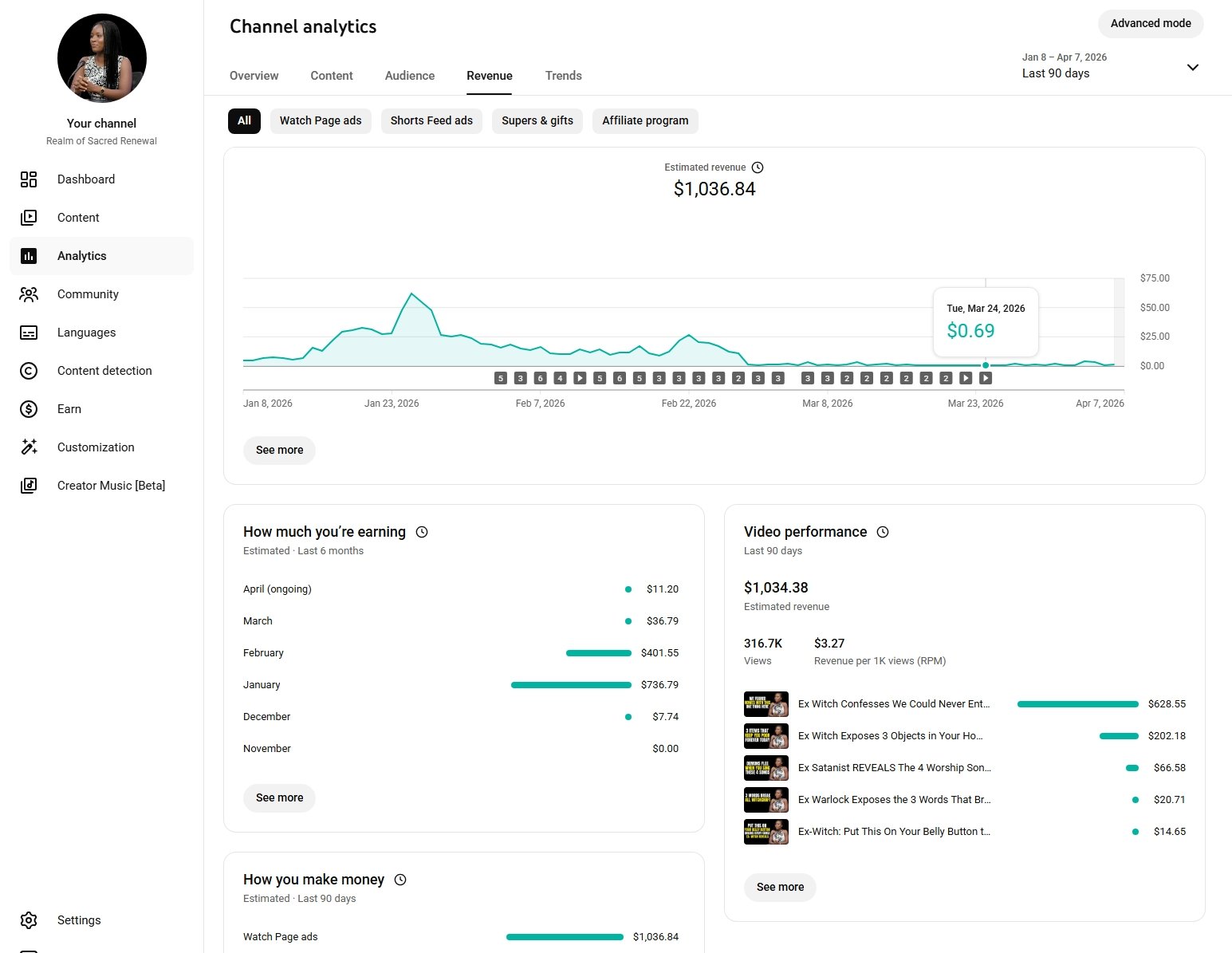This screenshot has width=1232, height=953.
Task: Open Customization magic wand icon
Action: pyautogui.click(x=29, y=447)
